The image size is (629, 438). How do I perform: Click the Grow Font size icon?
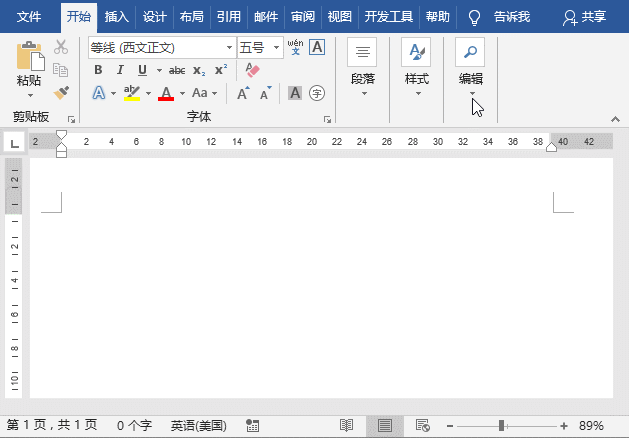243,93
